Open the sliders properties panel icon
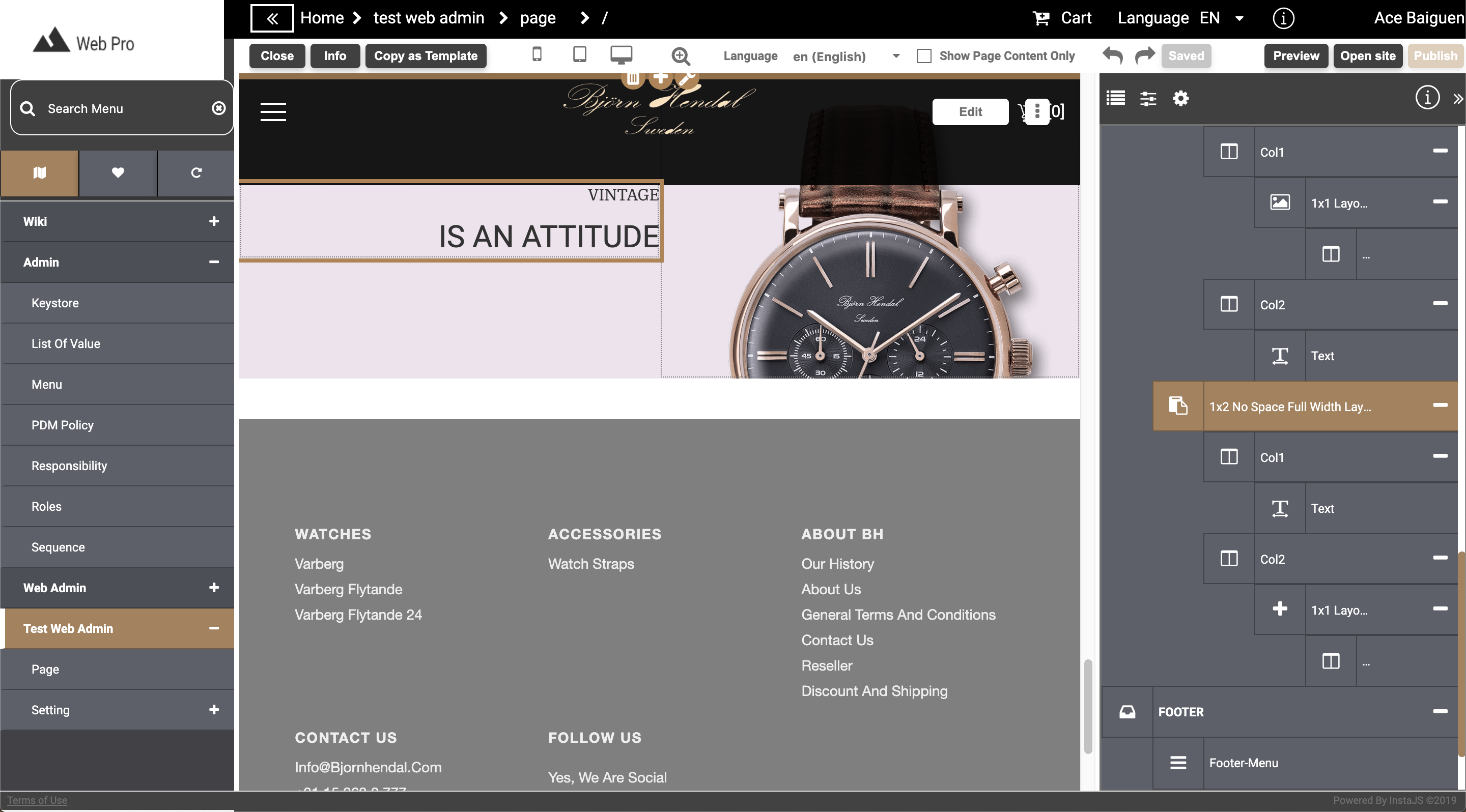 tap(1148, 98)
